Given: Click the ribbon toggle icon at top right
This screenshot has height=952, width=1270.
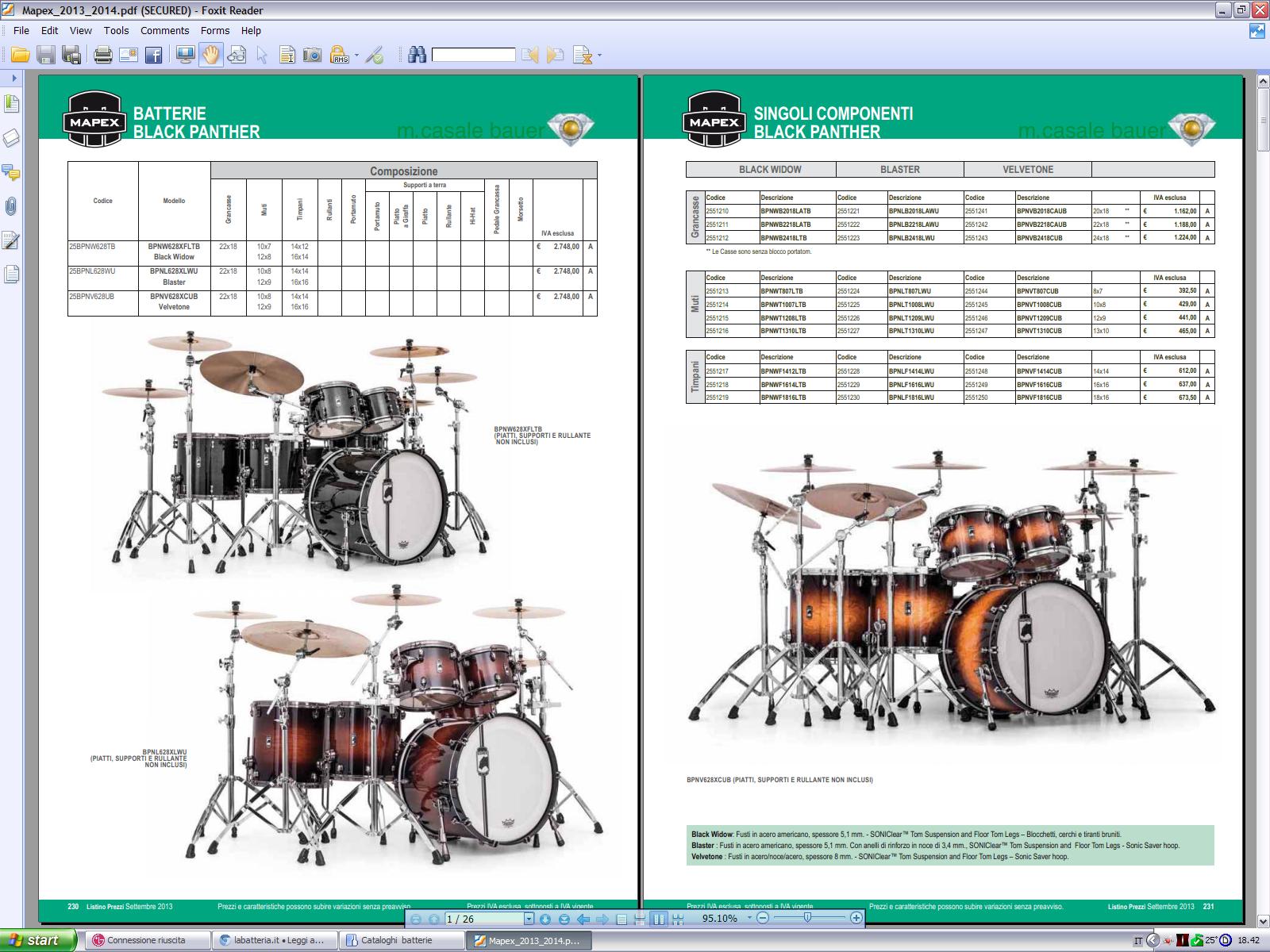Looking at the screenshot, I should (x=1257, y=31).
